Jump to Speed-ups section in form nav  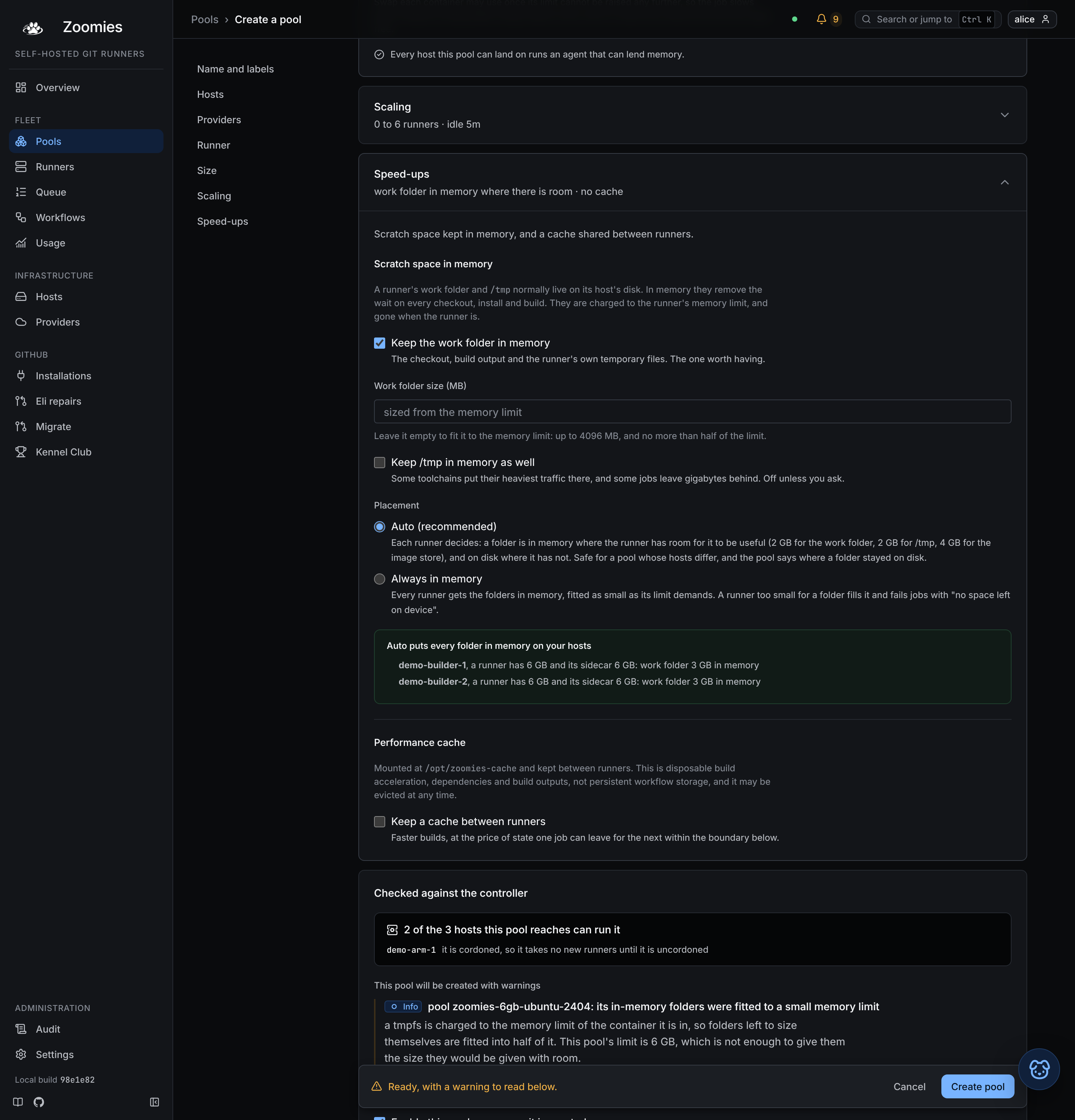[x=222, y=222]
